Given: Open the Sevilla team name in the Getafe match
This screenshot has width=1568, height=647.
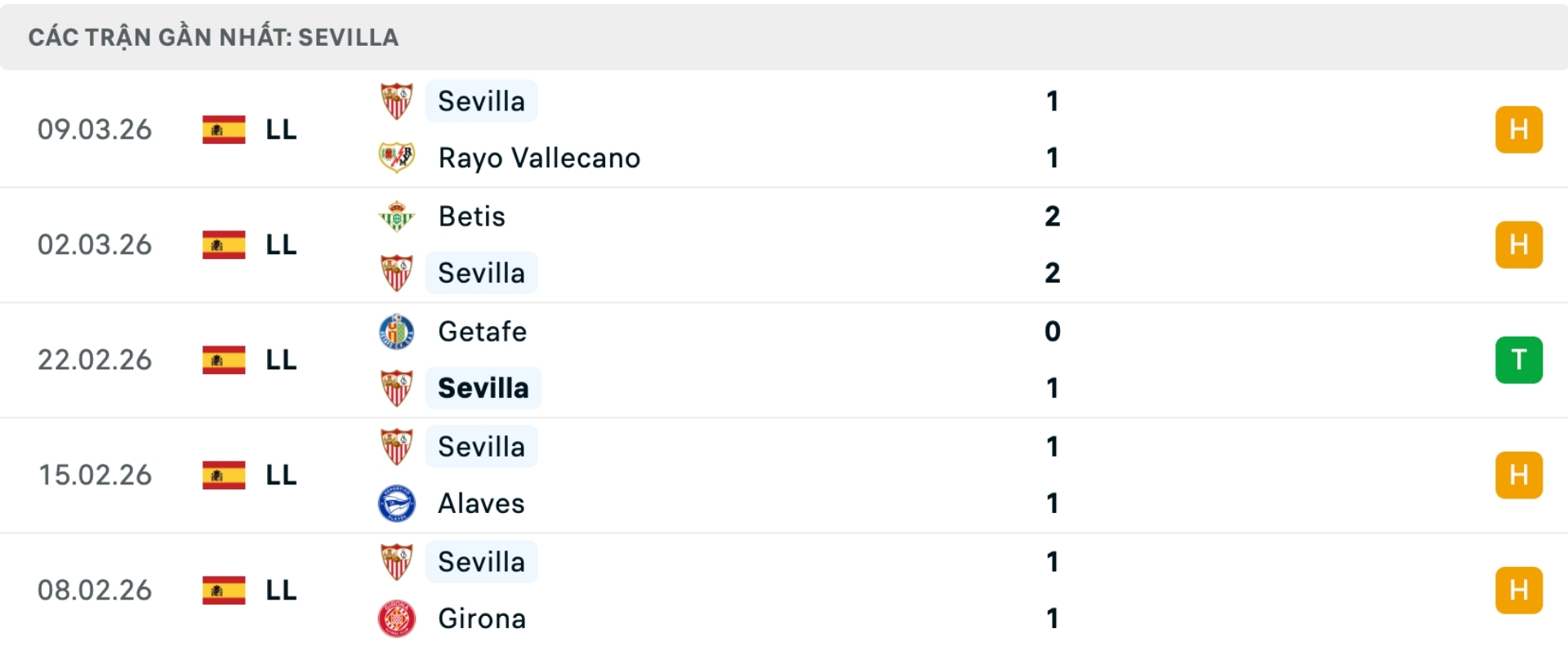Looking at the screenshot, I should (x=483, y=388).
